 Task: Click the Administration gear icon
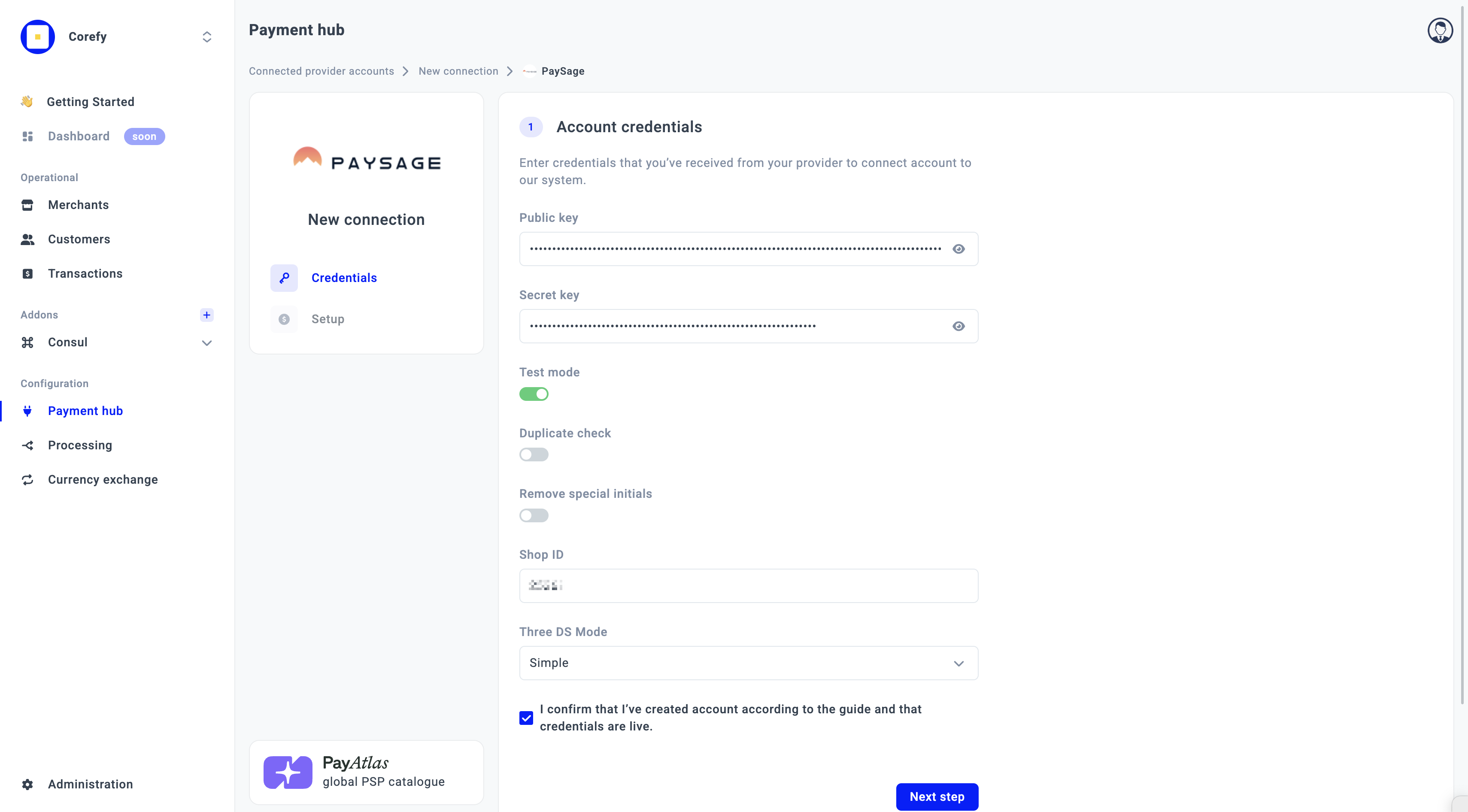click(x=27, y=785)
